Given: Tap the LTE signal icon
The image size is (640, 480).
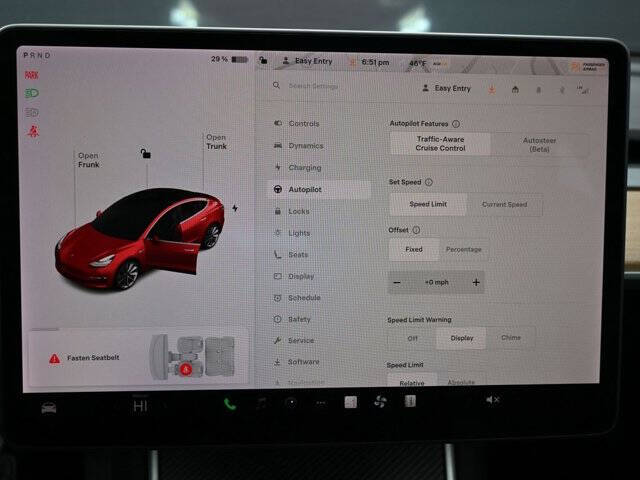Looking at the screenshot, I should 583,89.
